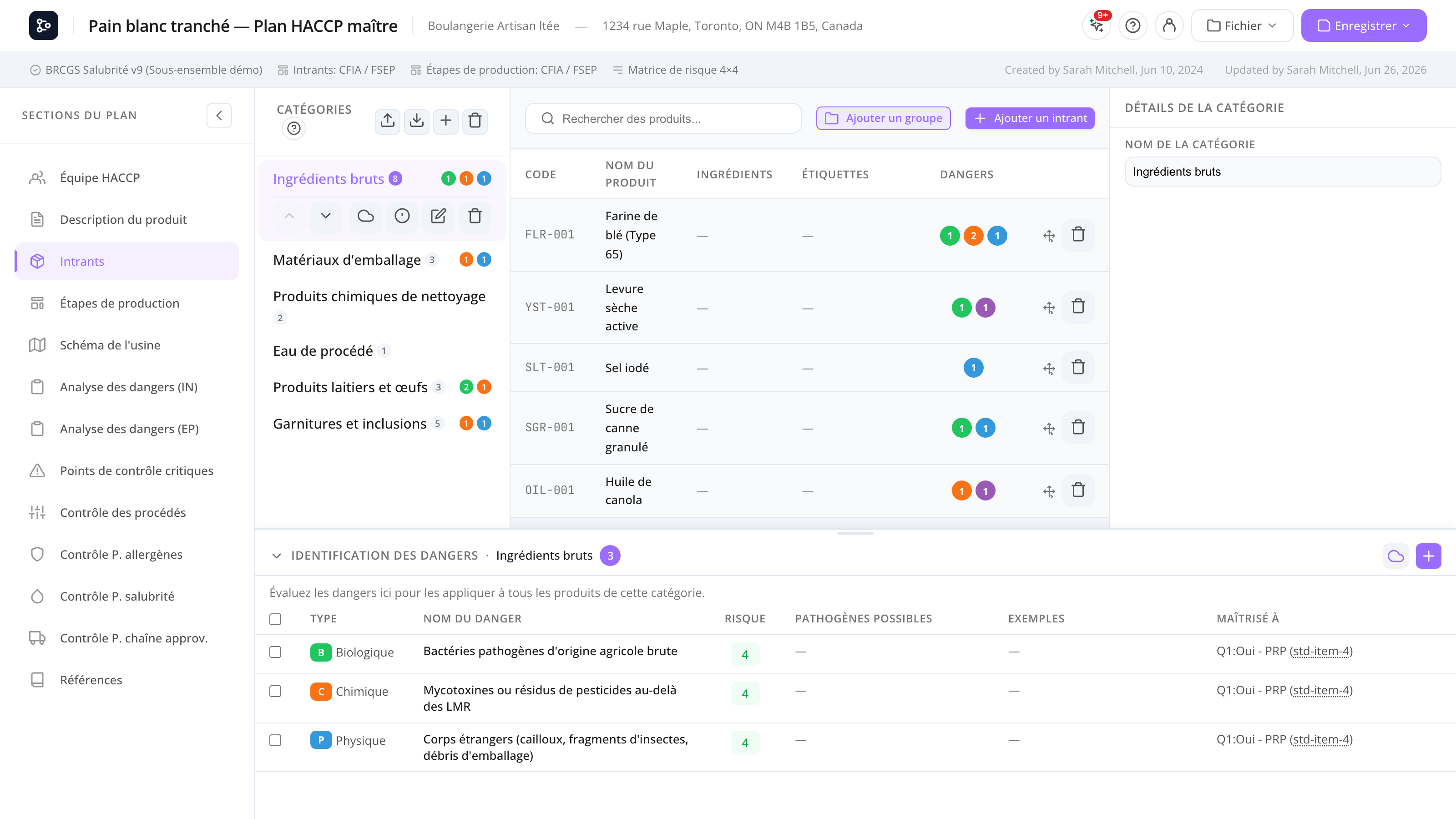Delete the FLR-001 Farine de blé row

(1078, 235)
